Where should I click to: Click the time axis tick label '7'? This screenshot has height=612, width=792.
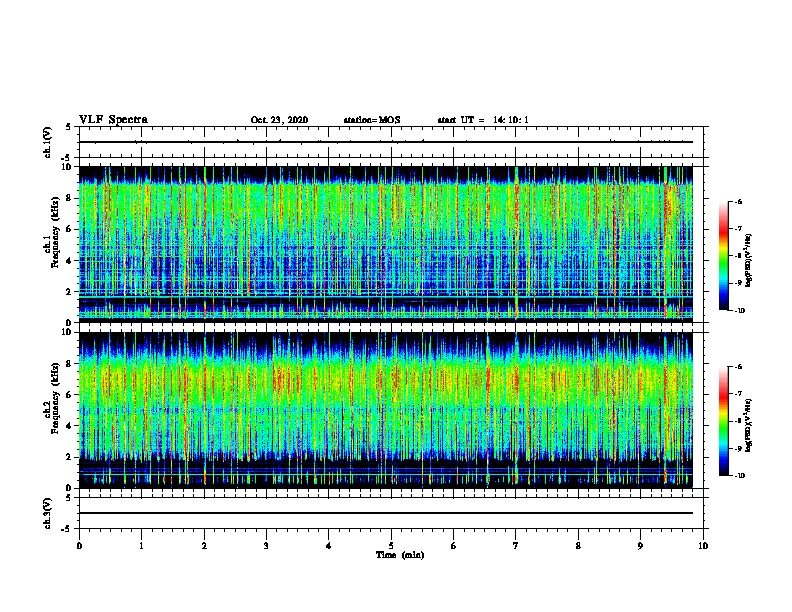coord(516,546)
